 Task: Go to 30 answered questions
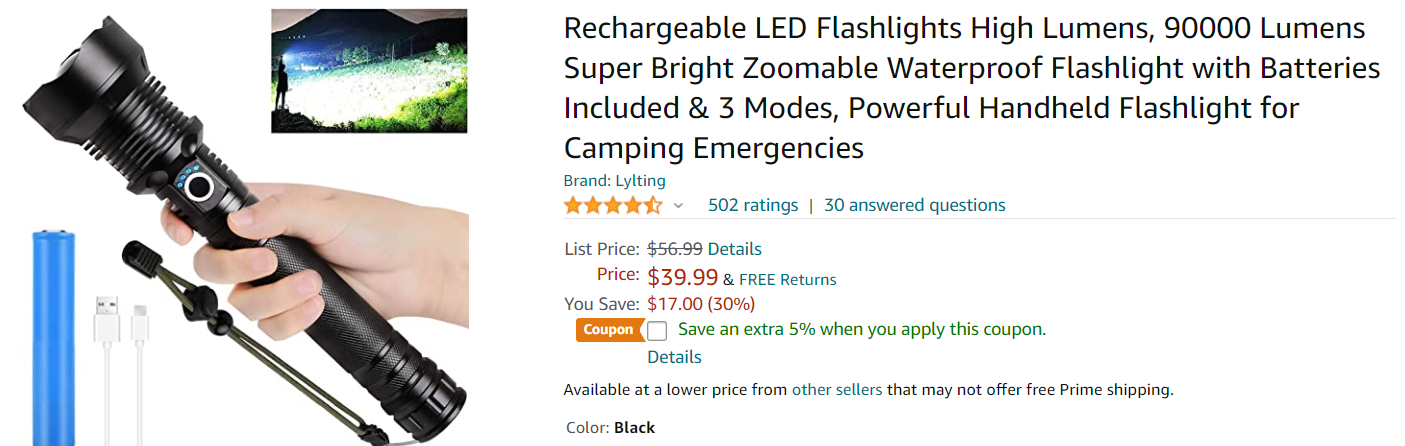click(914, 205)
